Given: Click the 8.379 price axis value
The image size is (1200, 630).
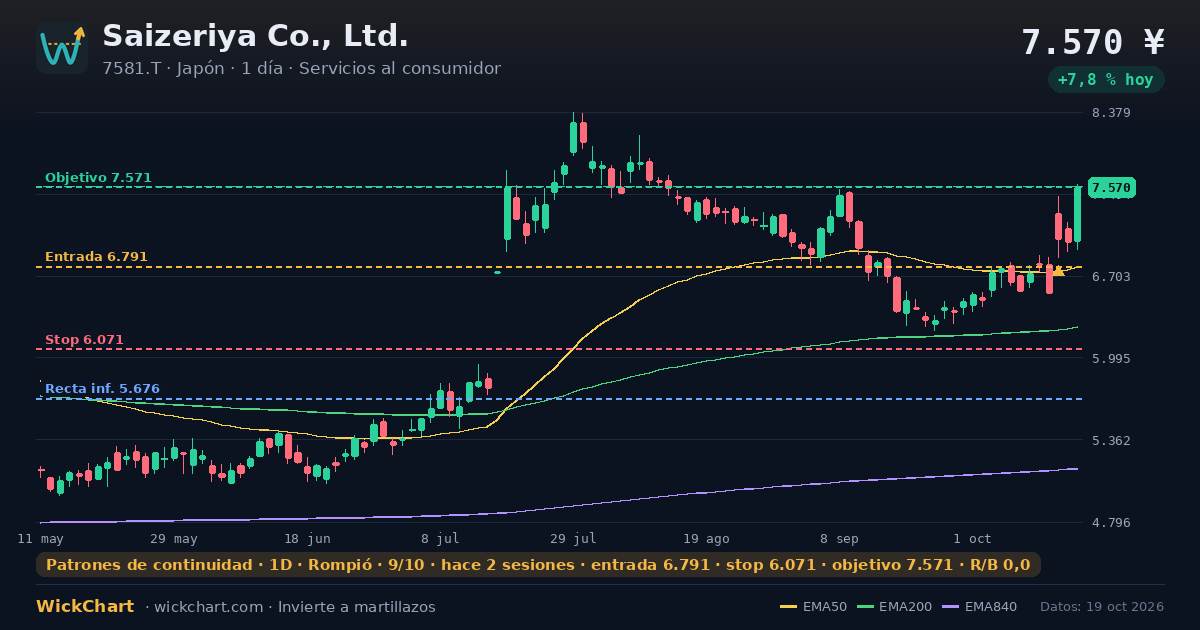Looking at the screenshot, I should coord(1111,113).
